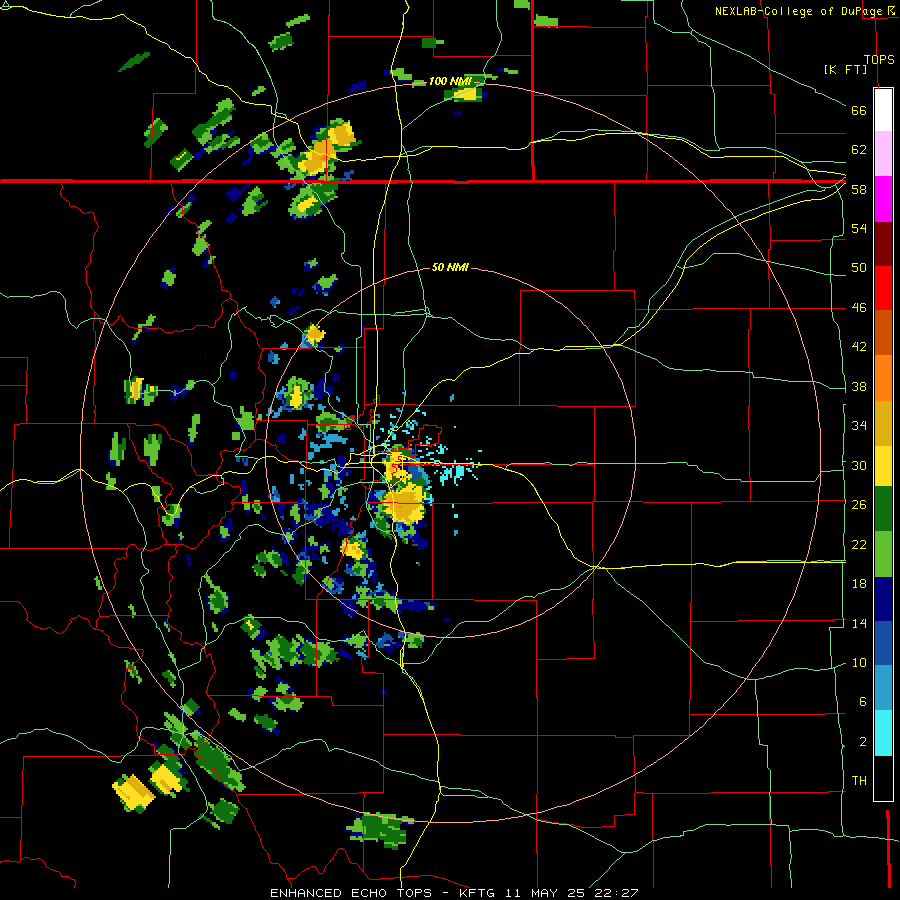This screenshot has width=900, height=900.
Task: Click the ENHANCED ECHO TOPS caption text
Action: click(x=354, y=893)
